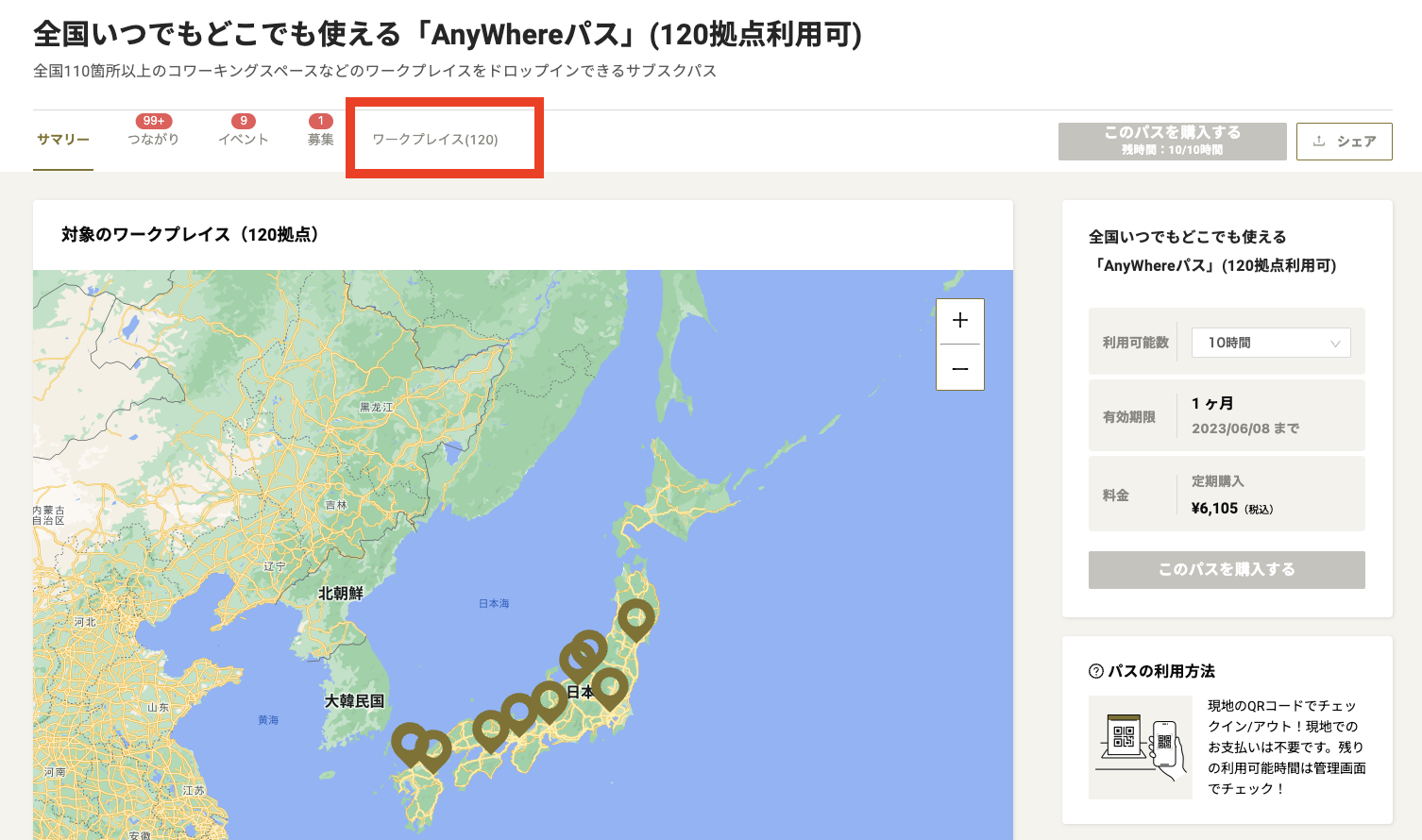
Task: Click the 2023/06/08 まで expiry date
Action: pos(1245,428)
